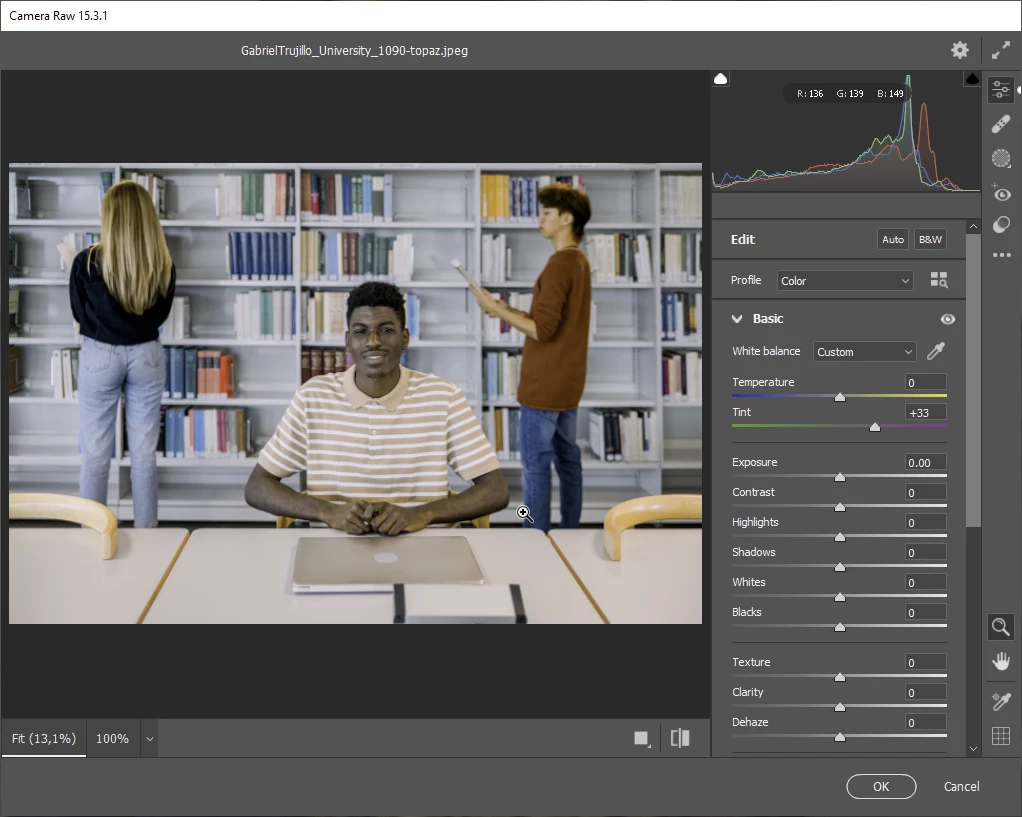1022x817 pixels.
Task: Open the Presets panel icon
Action: pos(1001,226)
